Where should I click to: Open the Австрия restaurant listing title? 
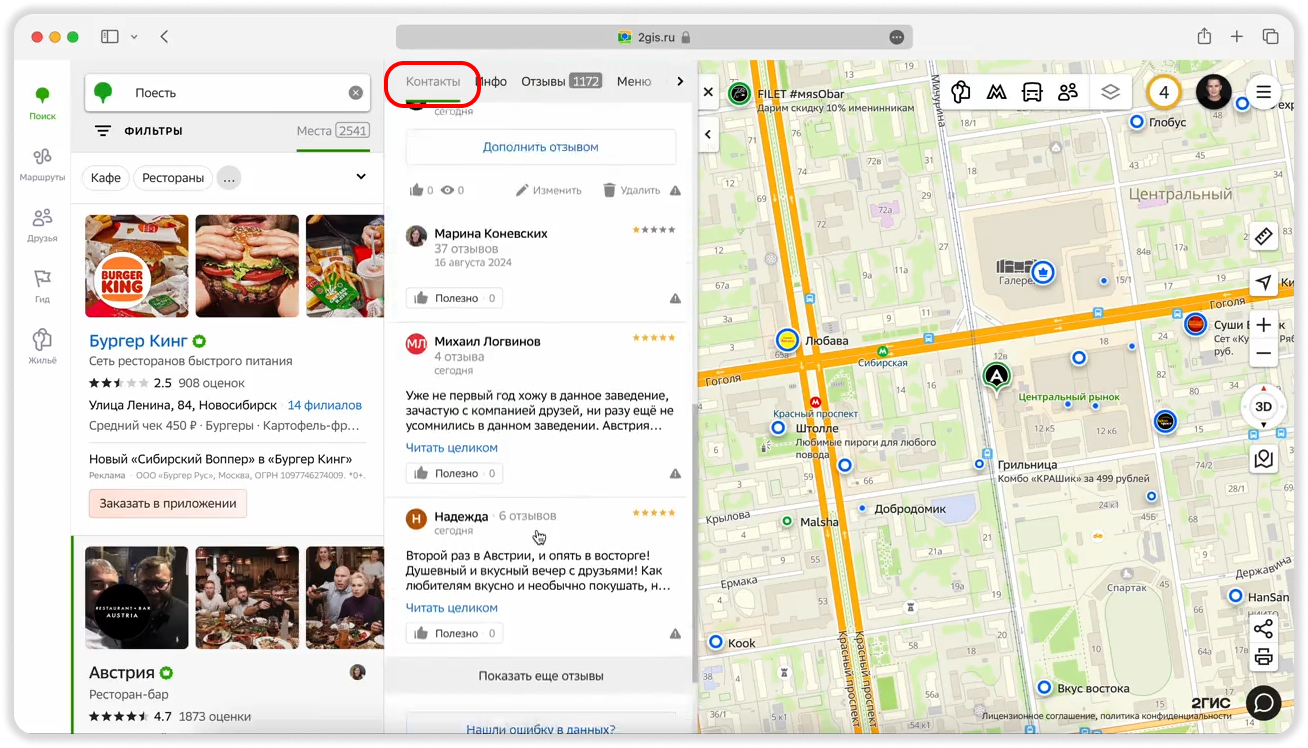point(122,673)
